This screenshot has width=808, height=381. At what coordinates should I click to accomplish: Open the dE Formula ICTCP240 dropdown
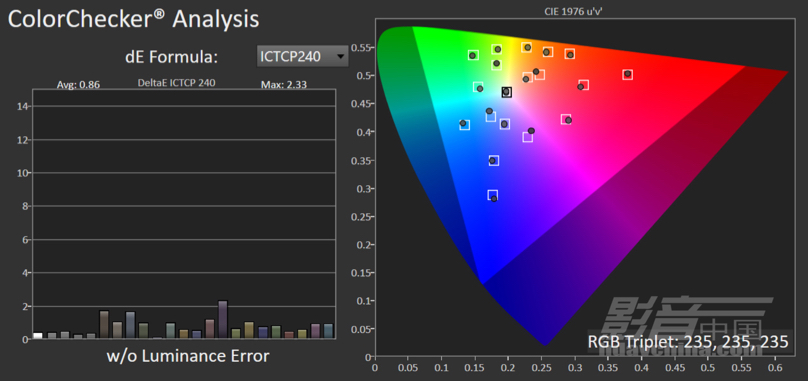pyautogui.click(x=302, y=56)
